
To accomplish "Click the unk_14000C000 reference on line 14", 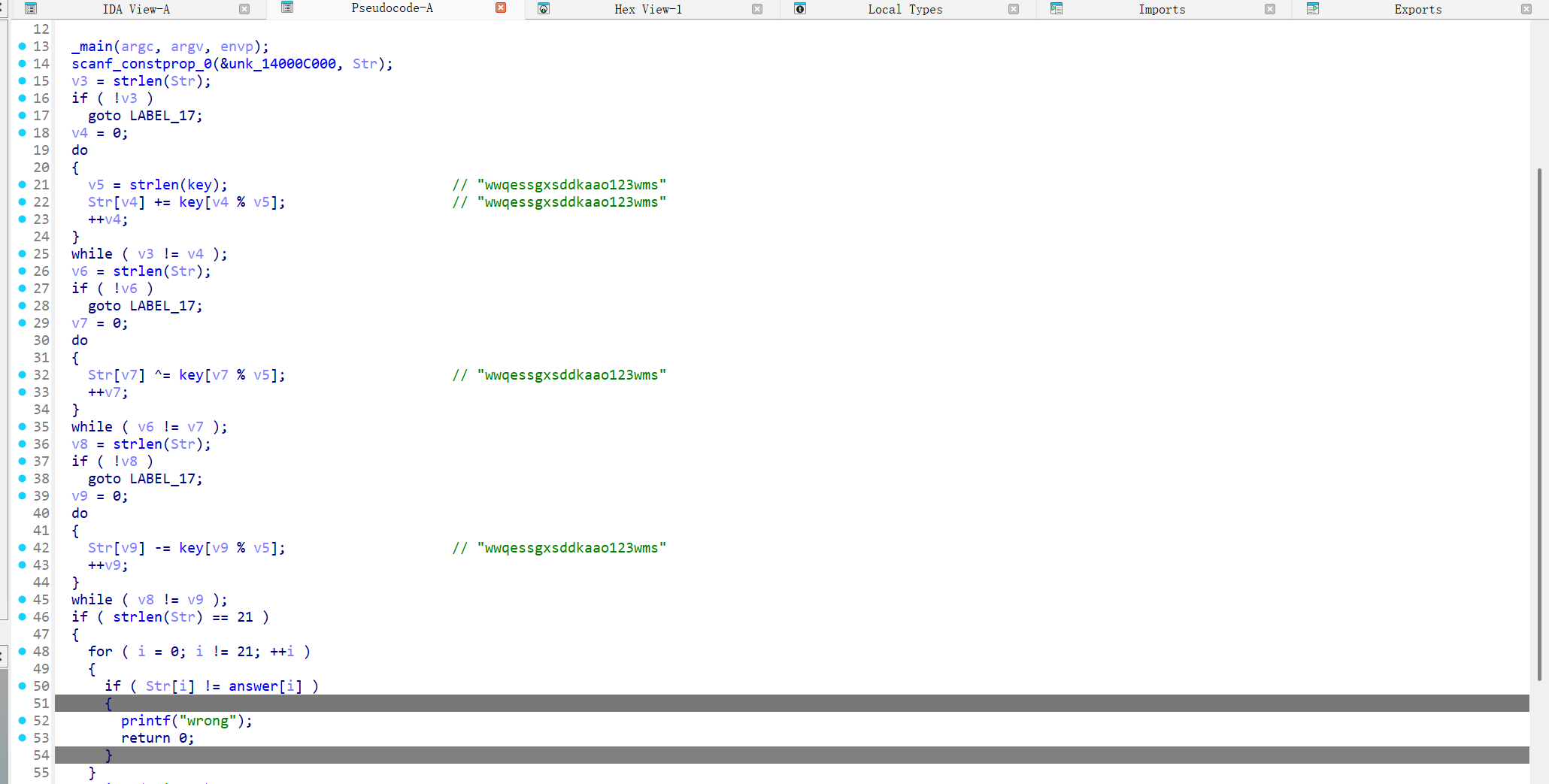I will click(282, 64).
